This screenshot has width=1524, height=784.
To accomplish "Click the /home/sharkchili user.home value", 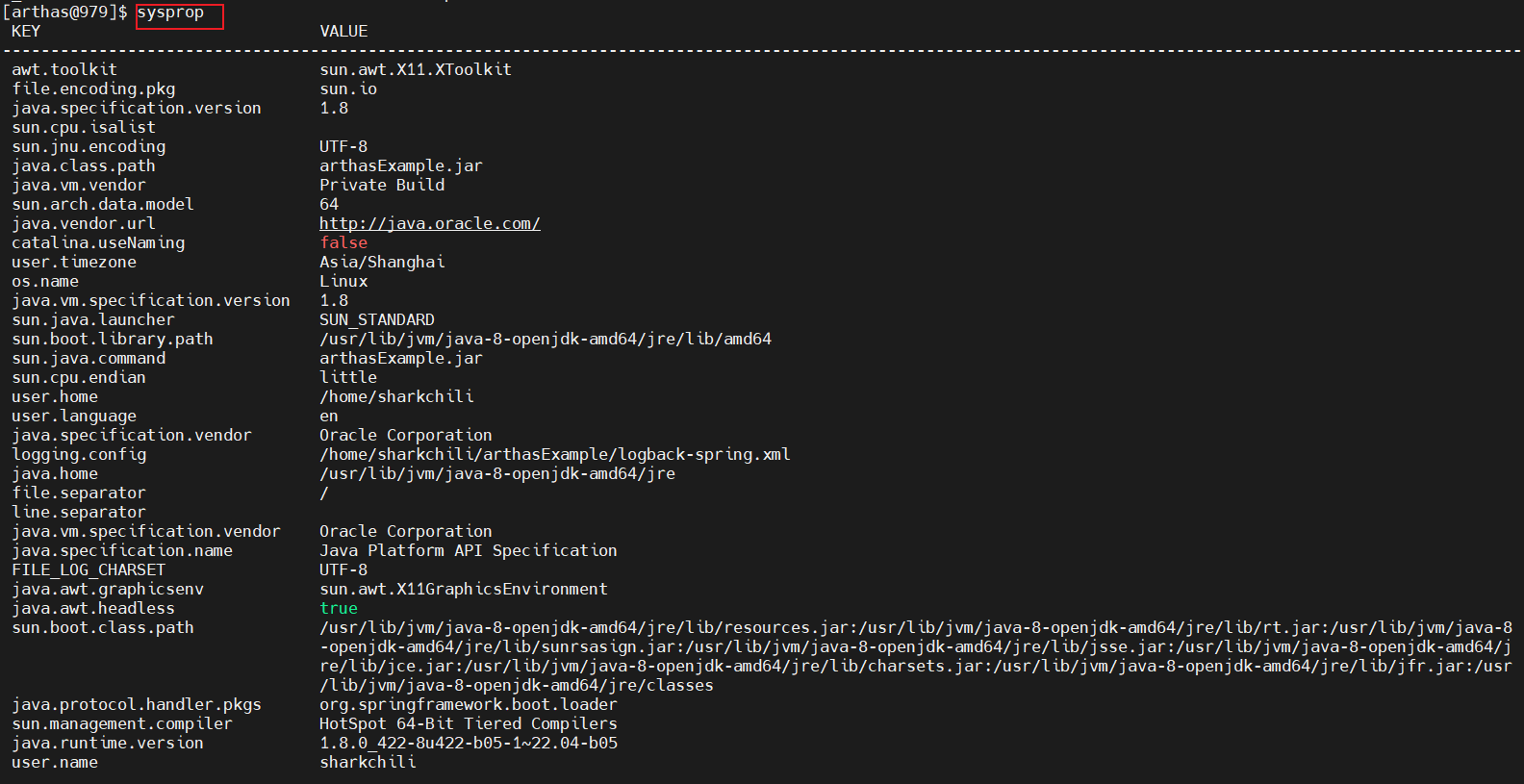I will pos(396,396).
